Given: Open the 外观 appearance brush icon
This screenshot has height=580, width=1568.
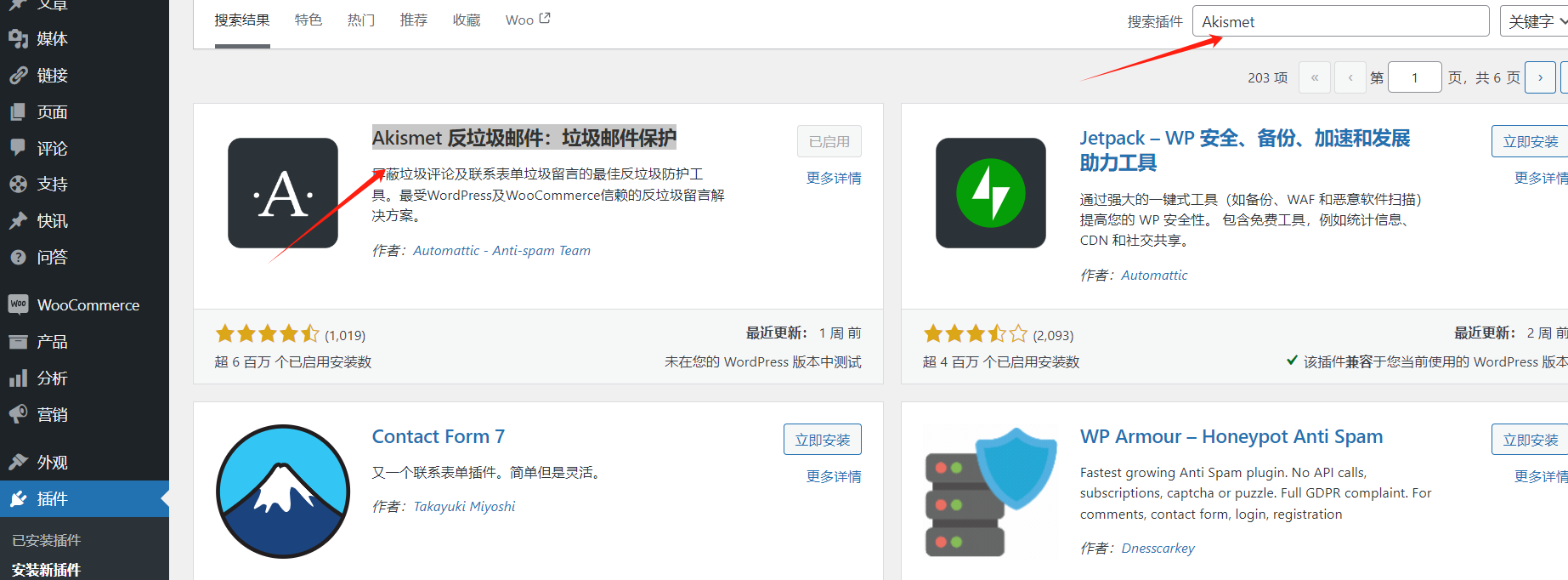Looking at the screenshot, I should pos(19,462).
